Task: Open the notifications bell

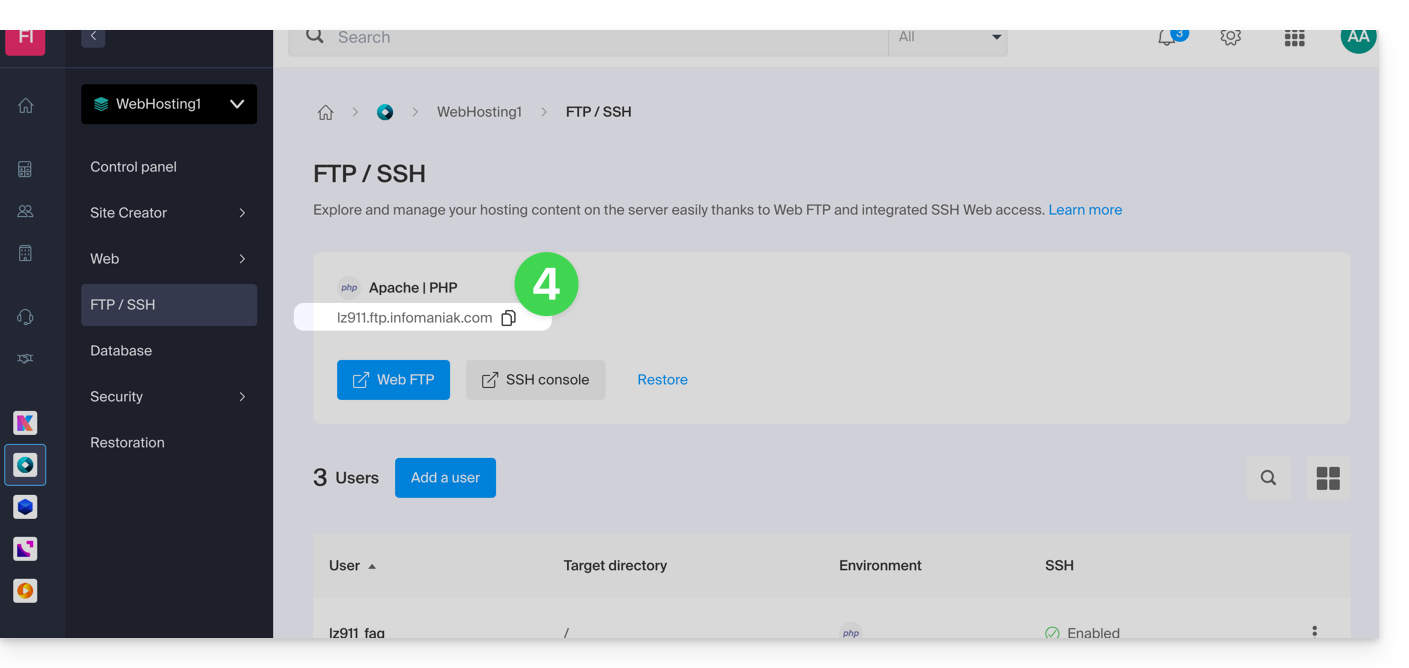Action: click(1167, 38)
